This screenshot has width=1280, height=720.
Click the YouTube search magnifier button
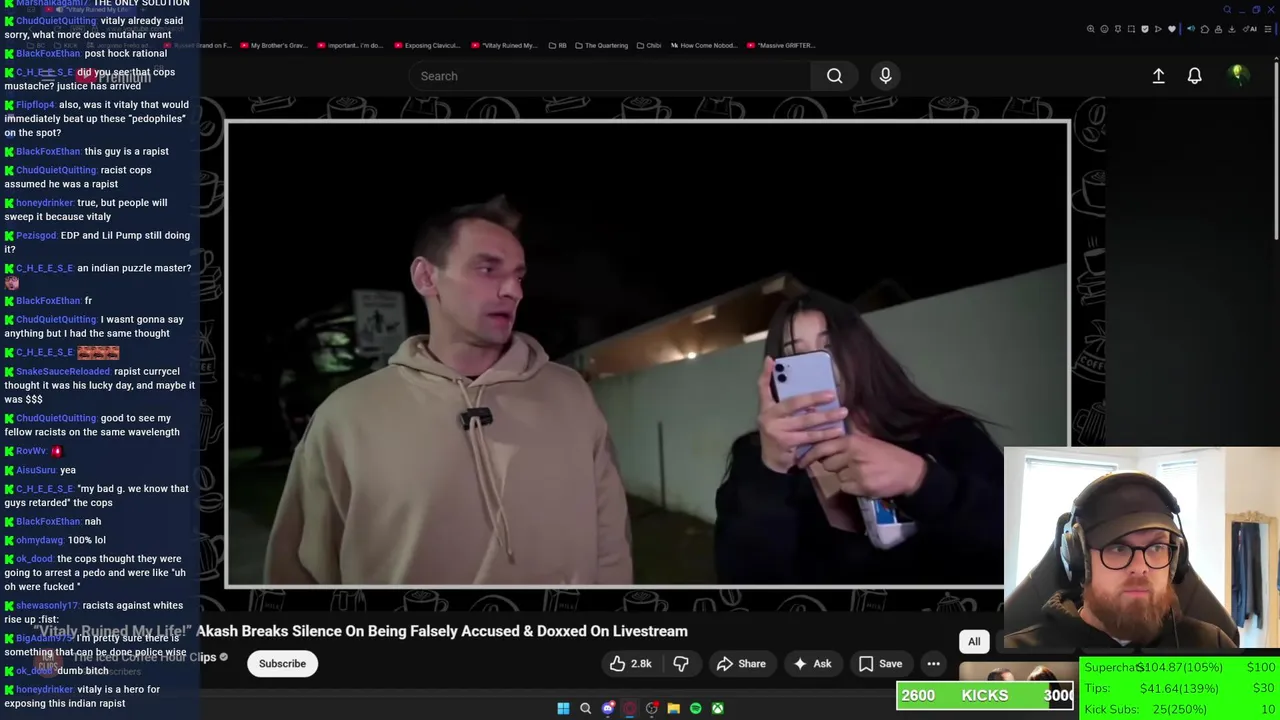[834, 76]
